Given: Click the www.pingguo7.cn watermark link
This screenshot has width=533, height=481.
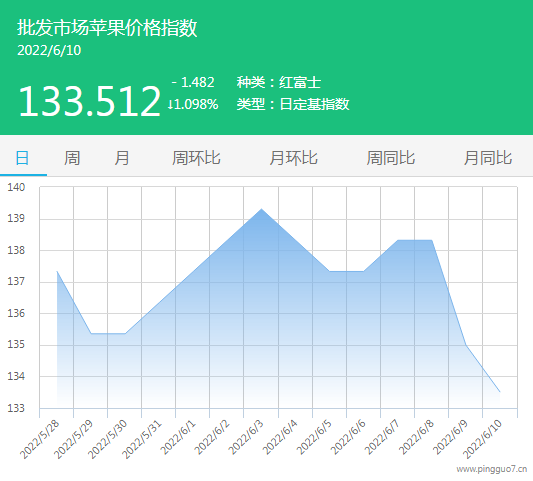Looking at the screenshot, I should click(492, 469).
